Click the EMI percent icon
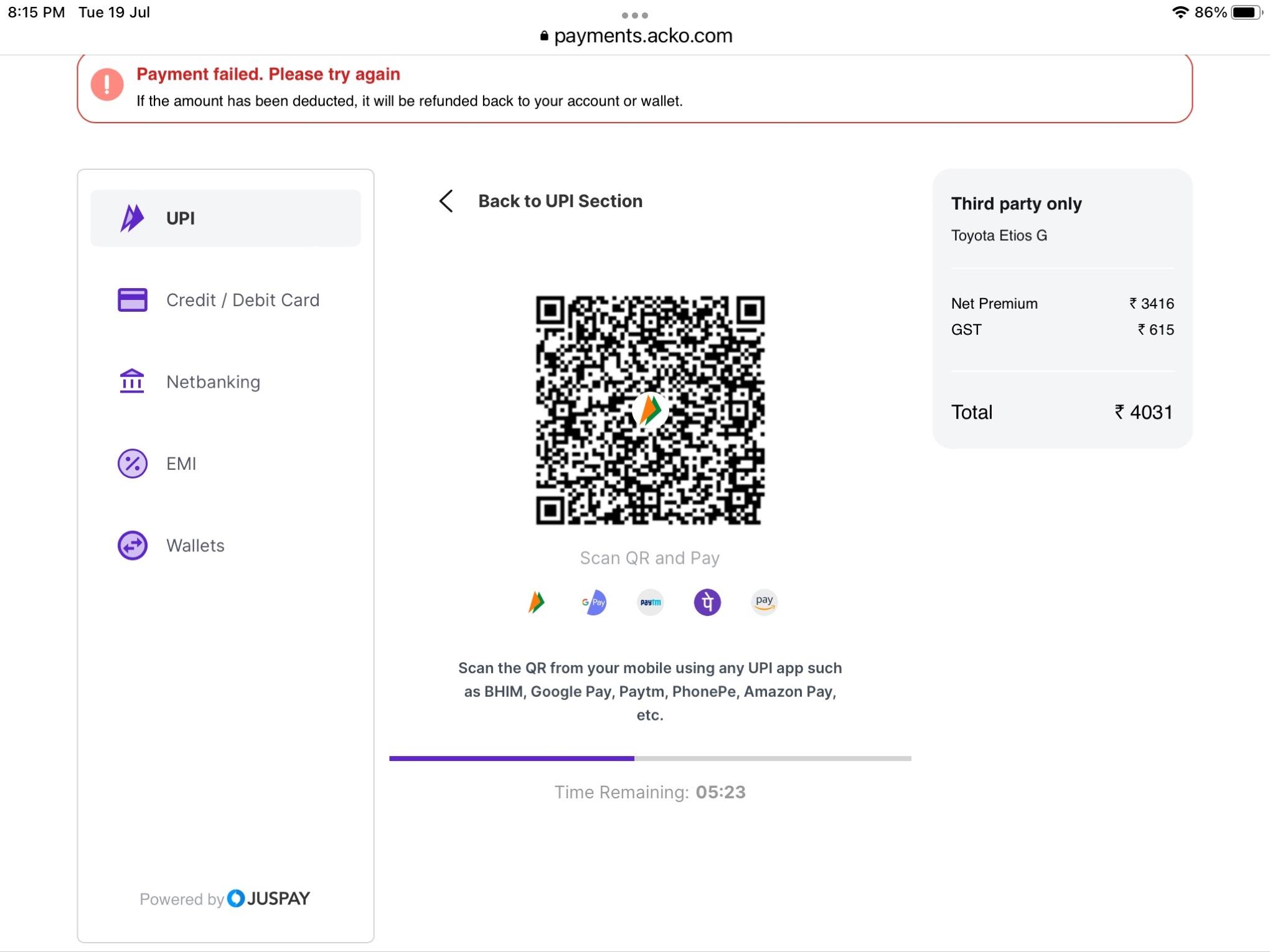 [x=132, y=464]
